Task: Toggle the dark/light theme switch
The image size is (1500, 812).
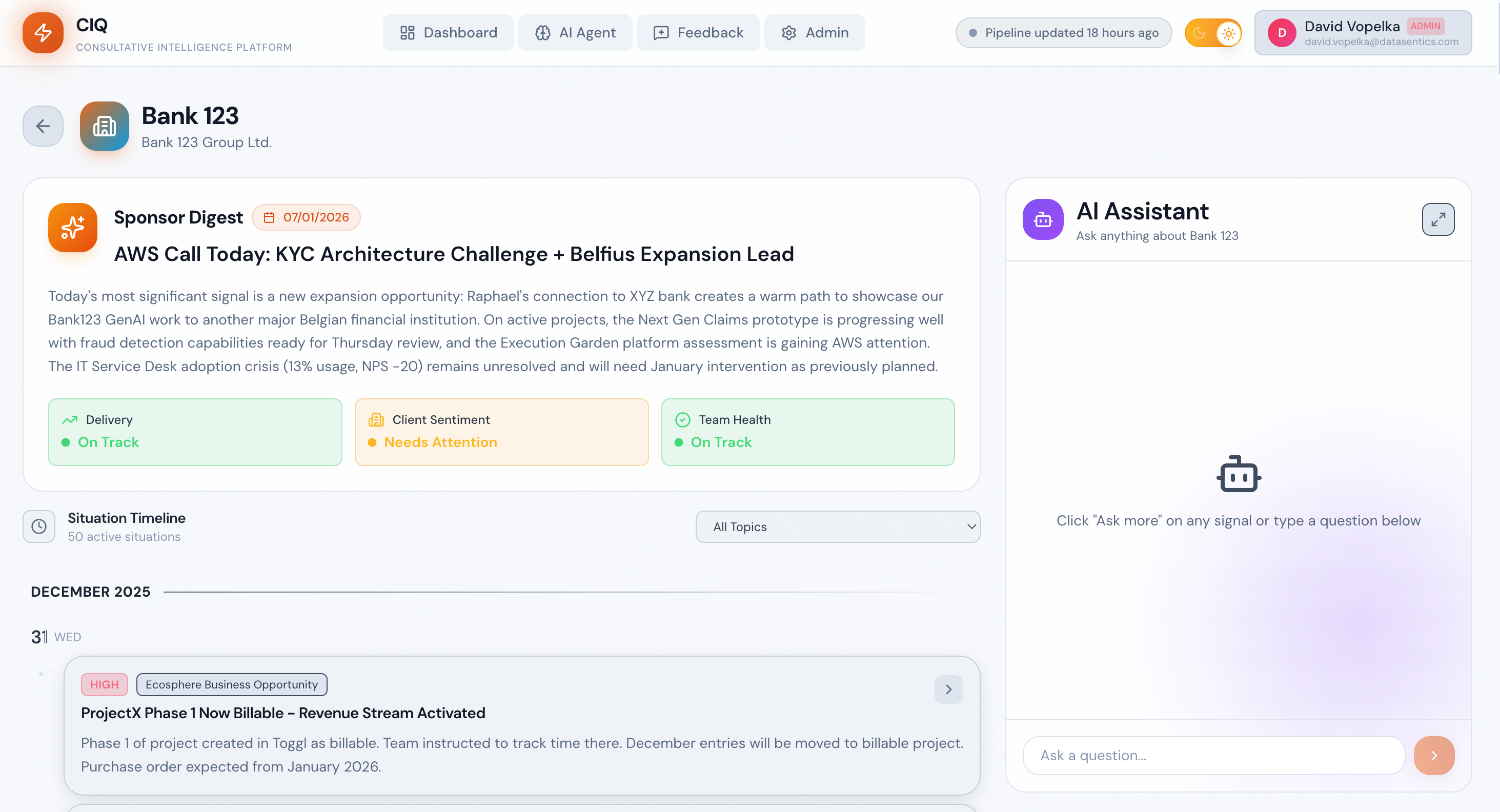Action: tap(1213, 33)
